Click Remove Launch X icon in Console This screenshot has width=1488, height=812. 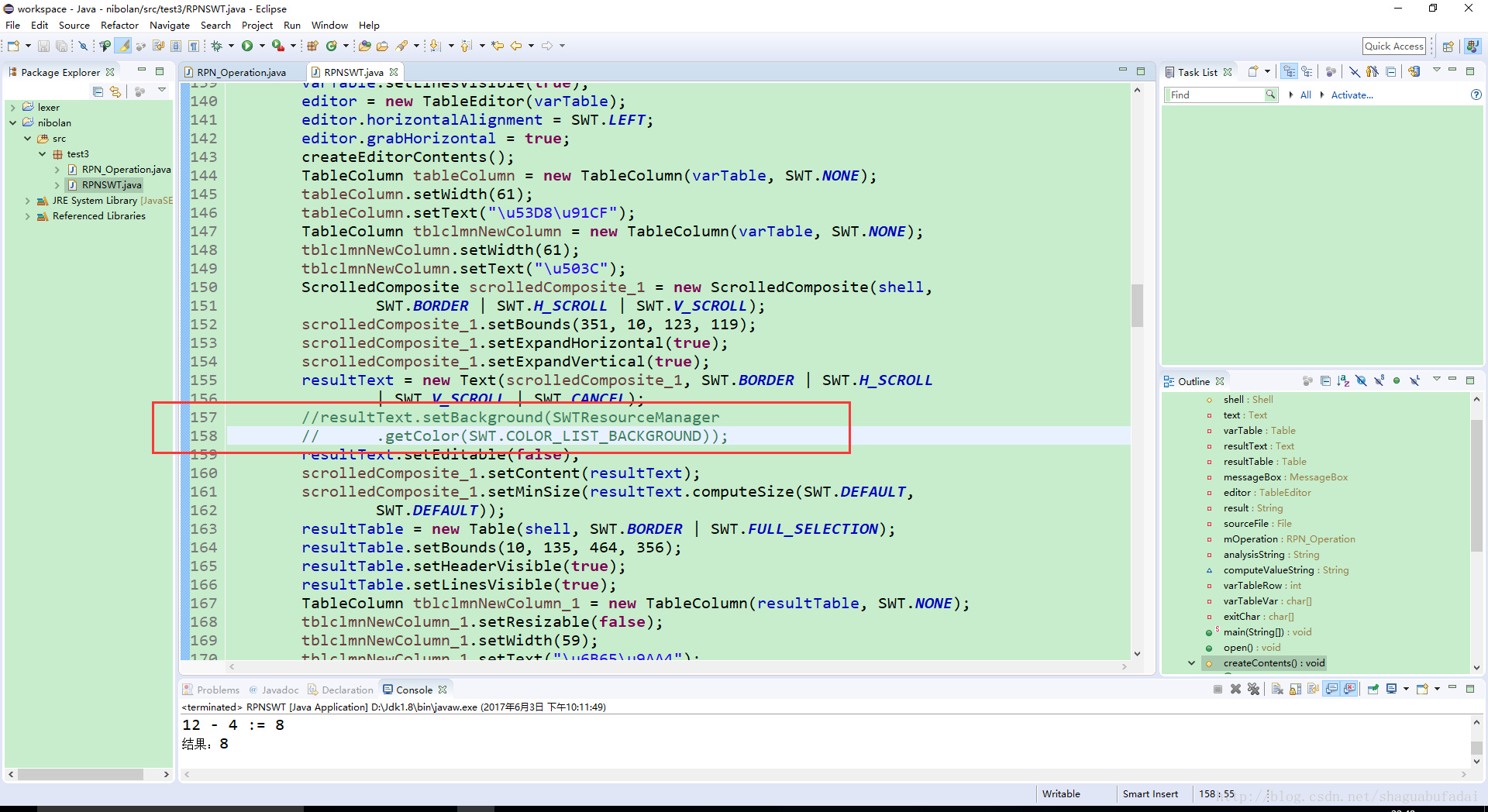coord(1235,689)
